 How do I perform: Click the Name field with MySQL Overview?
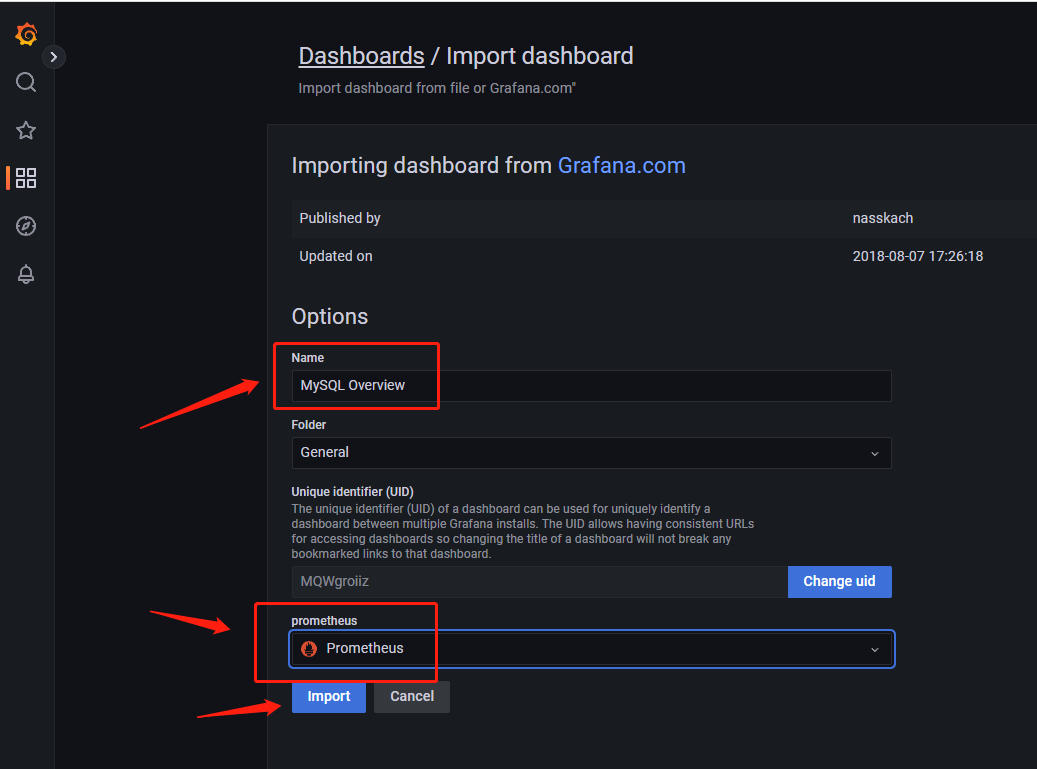(x=591, y=385)
